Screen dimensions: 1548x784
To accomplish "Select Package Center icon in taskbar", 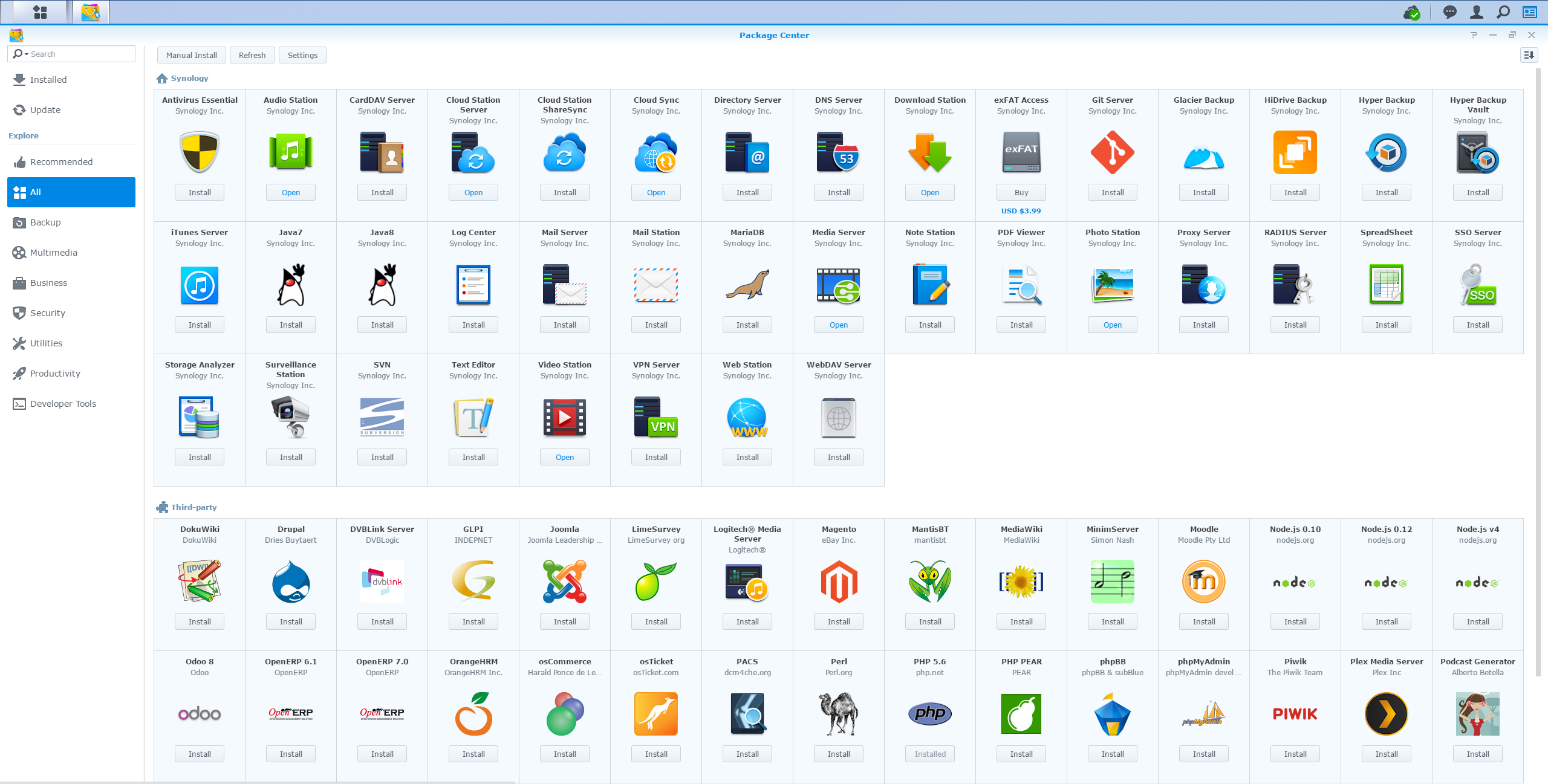I will [91, 11].
